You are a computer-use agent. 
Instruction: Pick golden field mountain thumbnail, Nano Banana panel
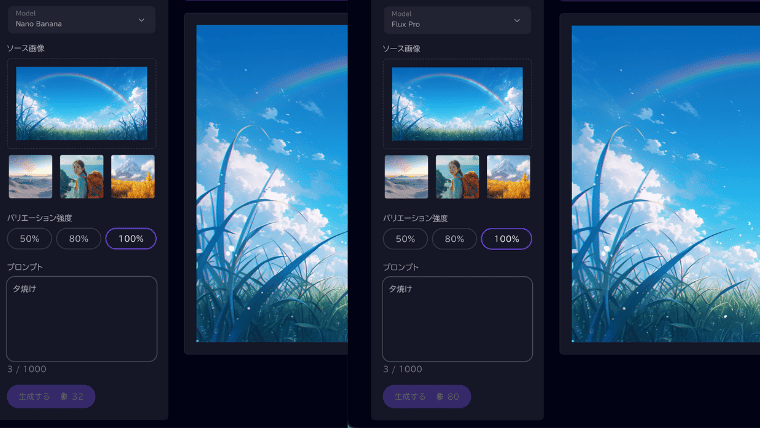[132, 177]
